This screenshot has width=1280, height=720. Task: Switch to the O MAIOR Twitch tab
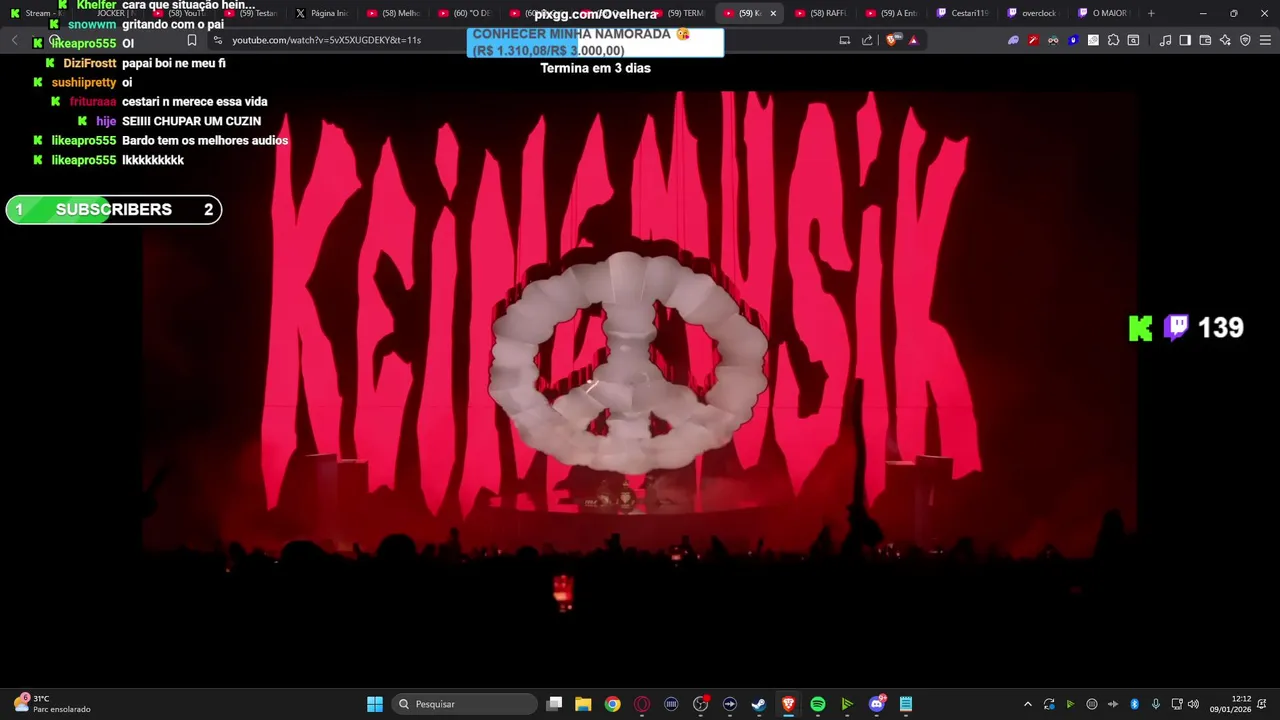click(x=1104, y=13)
